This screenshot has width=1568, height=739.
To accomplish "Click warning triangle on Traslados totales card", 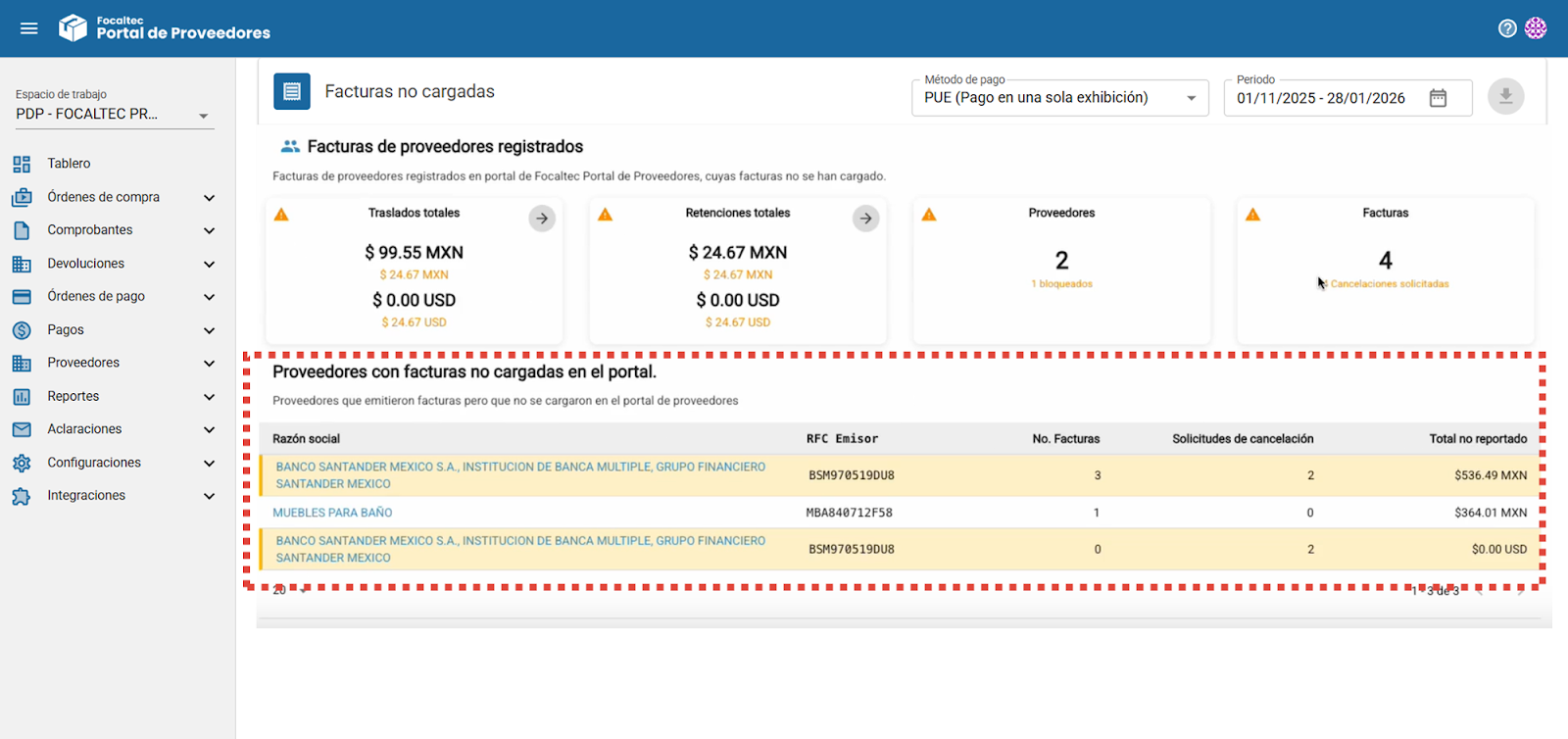I will click(281, 215).
